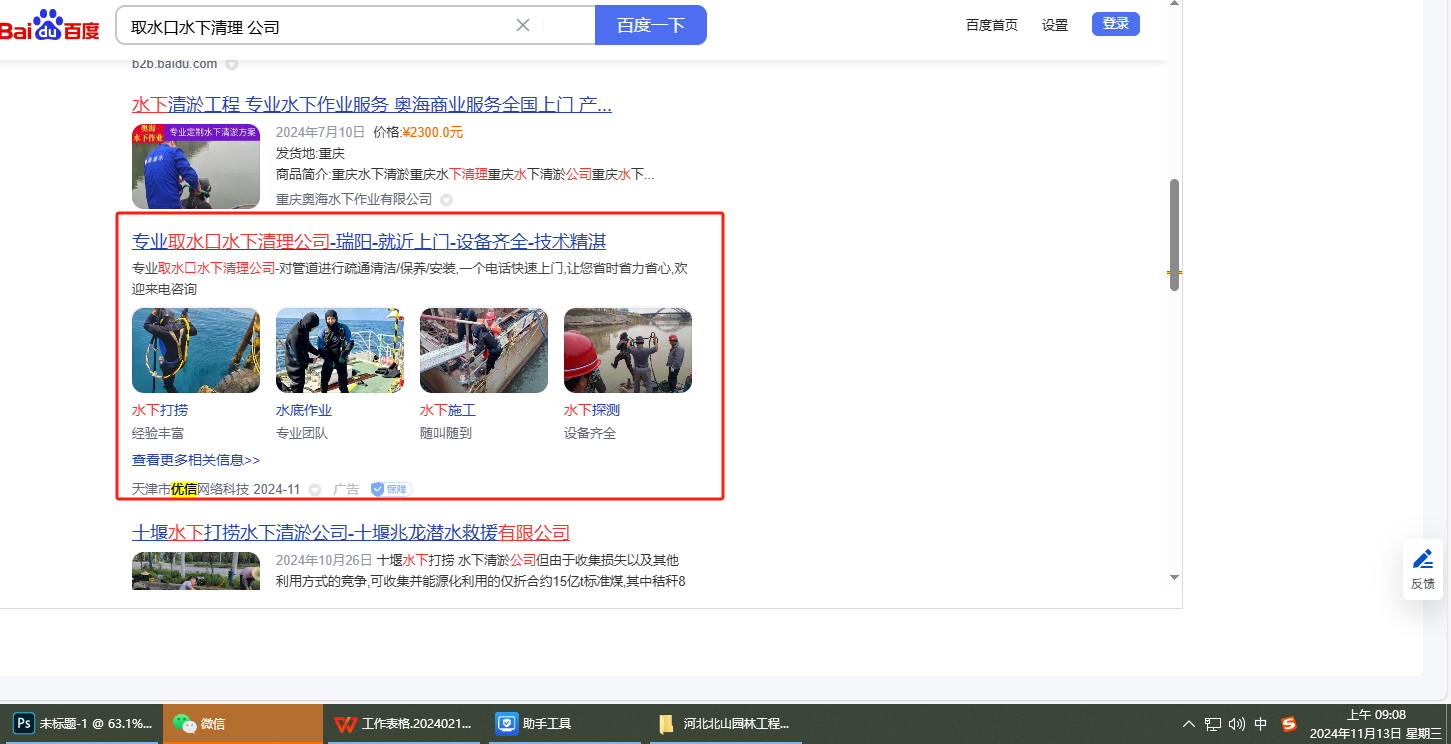Clear the search box with the X icon
The height and width of the screenshot is (744, 1451).
click(x=522, y=25)
